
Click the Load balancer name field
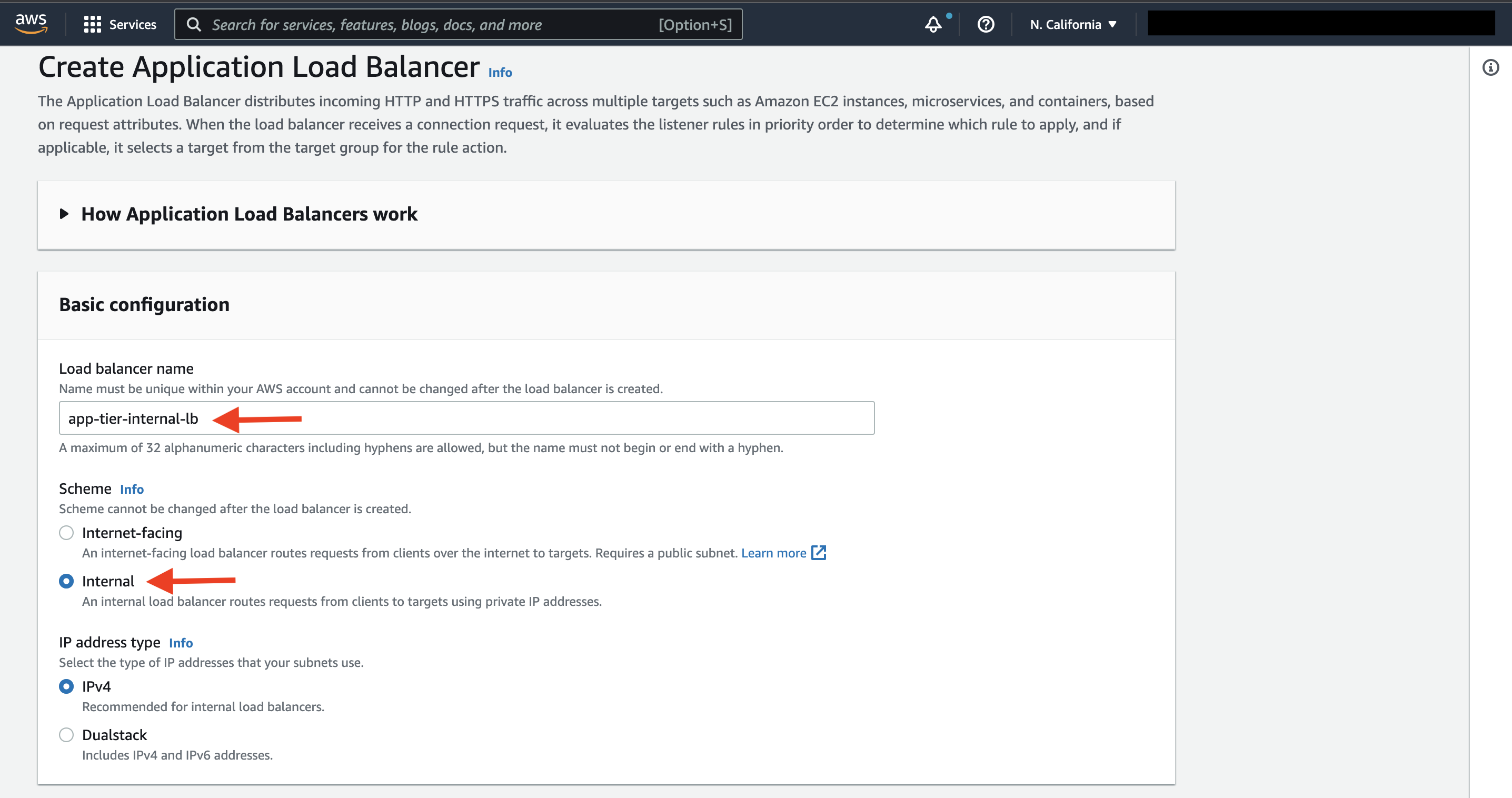pyautogui.click(x=466, y=418)
